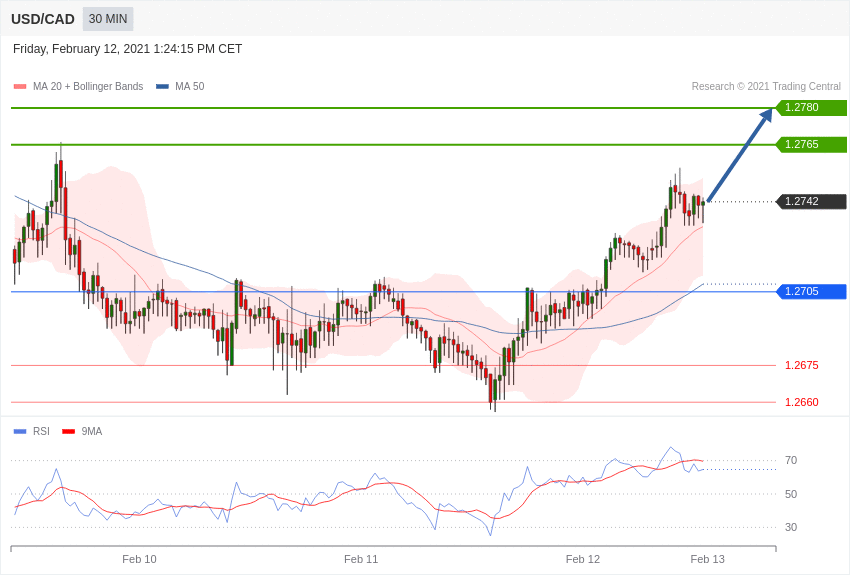Click the blue RSI legend swatch
850x576 pixels.
pos(20,431)
